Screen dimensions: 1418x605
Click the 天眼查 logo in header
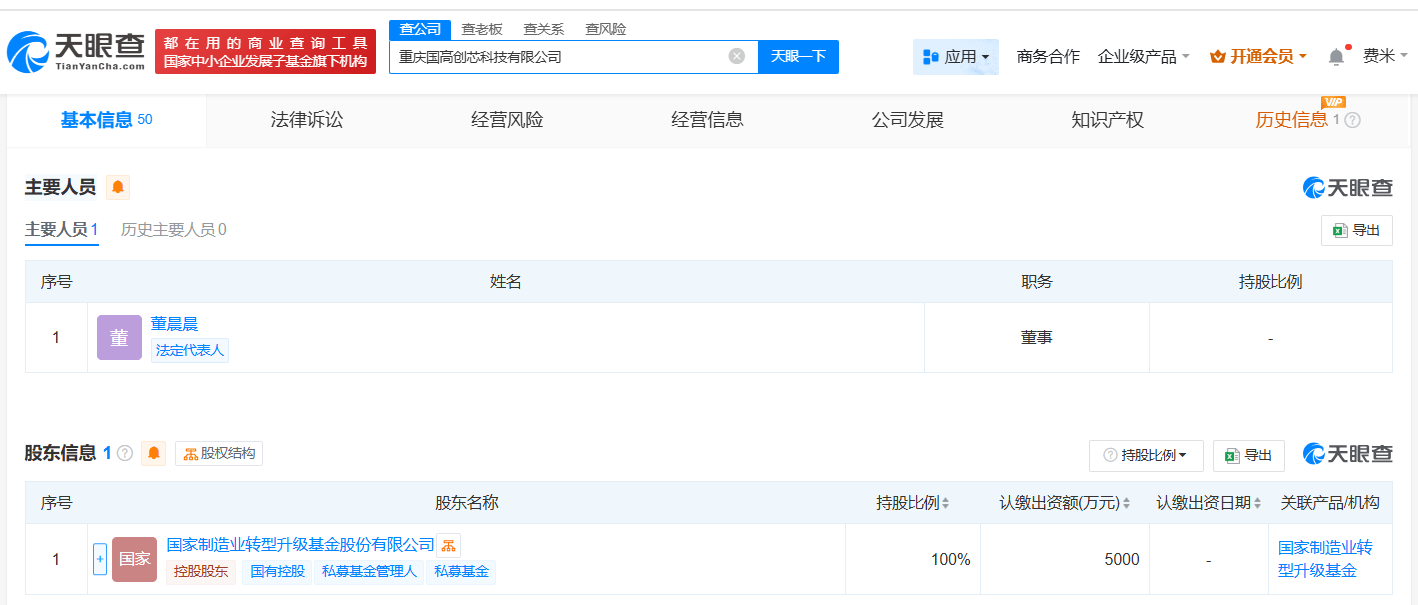click(76, 52)
